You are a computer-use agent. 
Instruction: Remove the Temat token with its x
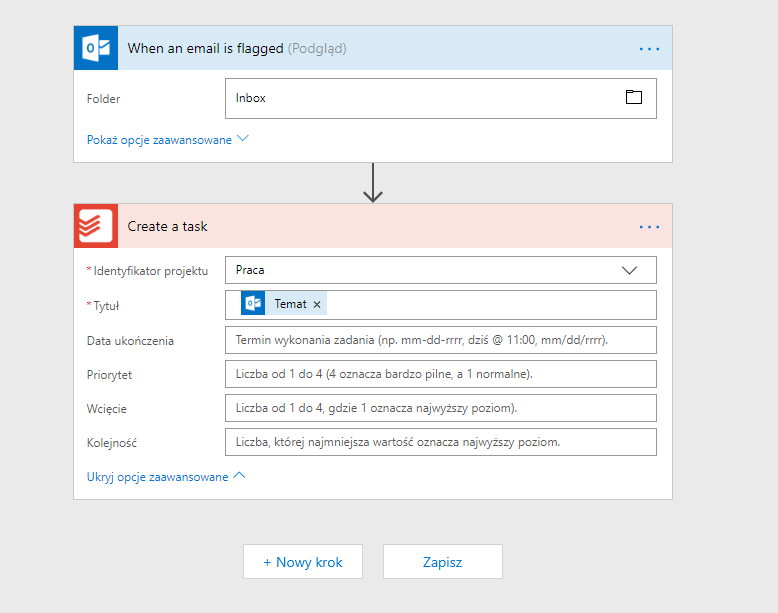(317, 304)
